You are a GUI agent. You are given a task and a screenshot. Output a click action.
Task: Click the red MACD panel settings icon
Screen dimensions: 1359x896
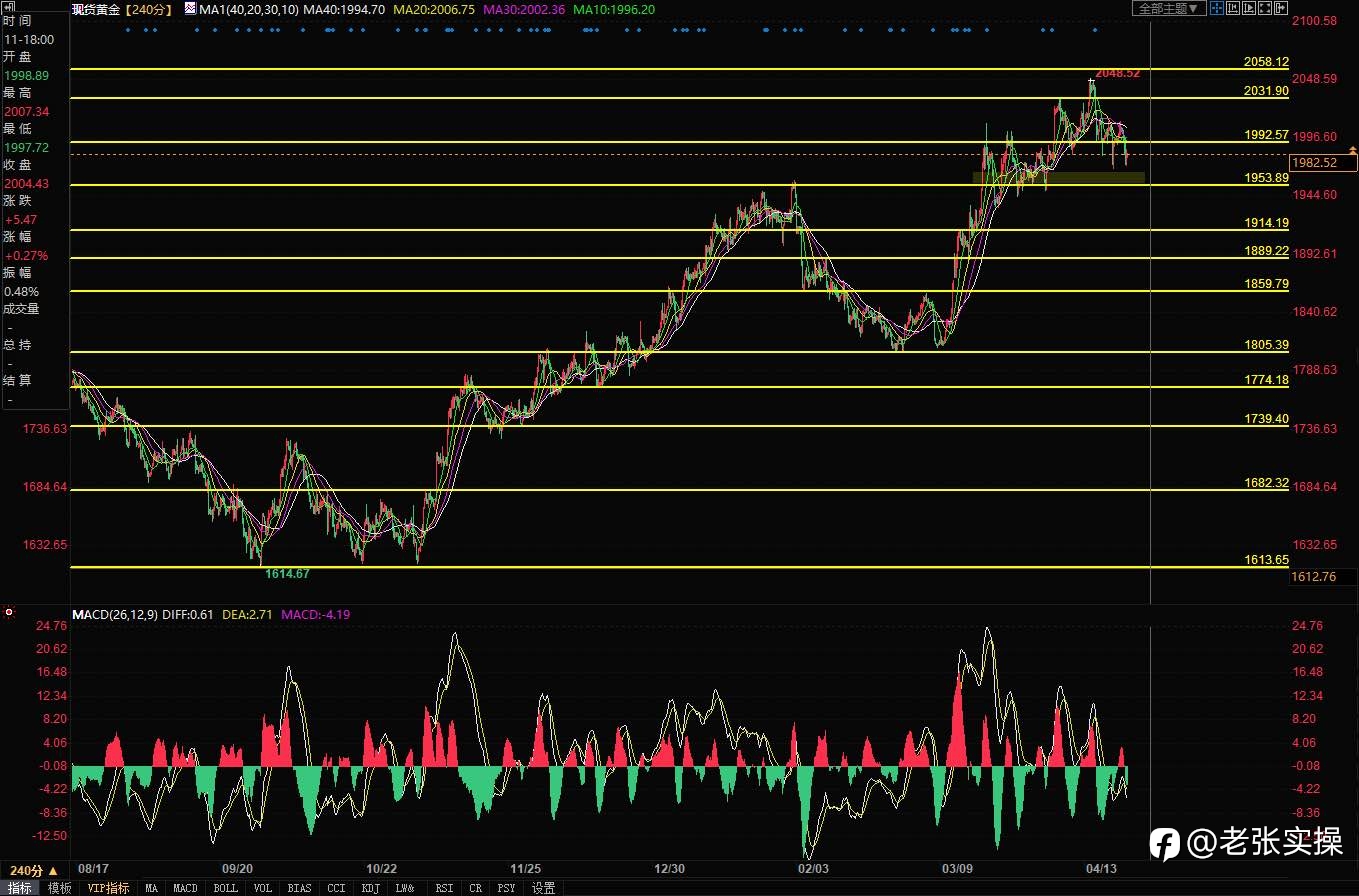coord(8,612)
